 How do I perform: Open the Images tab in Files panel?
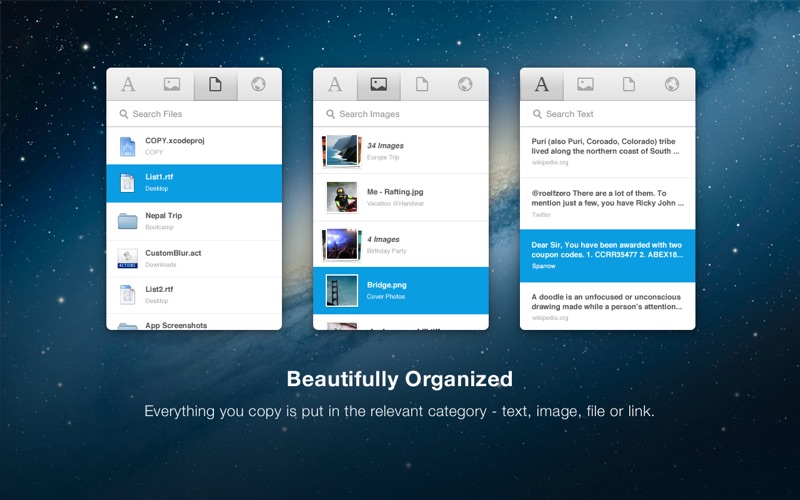[172, 84]
